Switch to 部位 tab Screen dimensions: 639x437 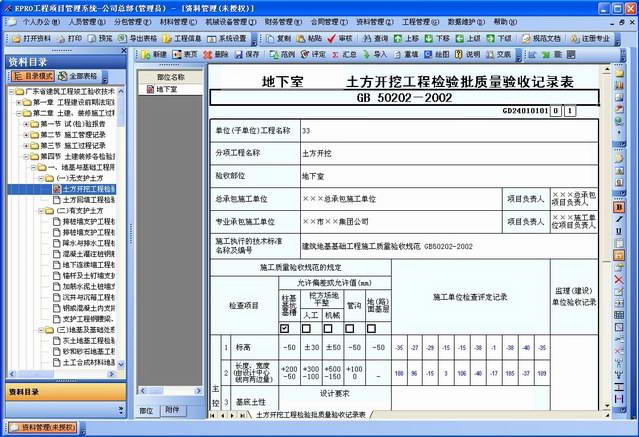click(x=146, y=411)
